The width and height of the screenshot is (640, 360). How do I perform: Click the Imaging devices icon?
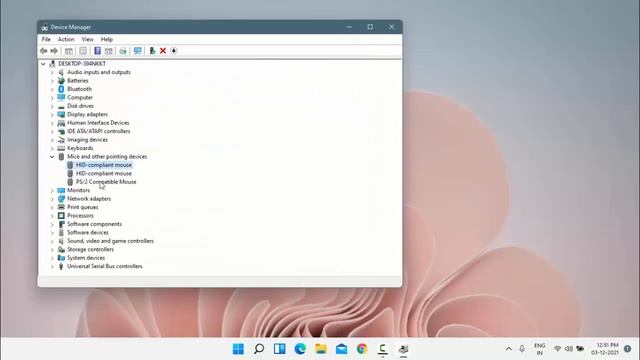[61, 140]
